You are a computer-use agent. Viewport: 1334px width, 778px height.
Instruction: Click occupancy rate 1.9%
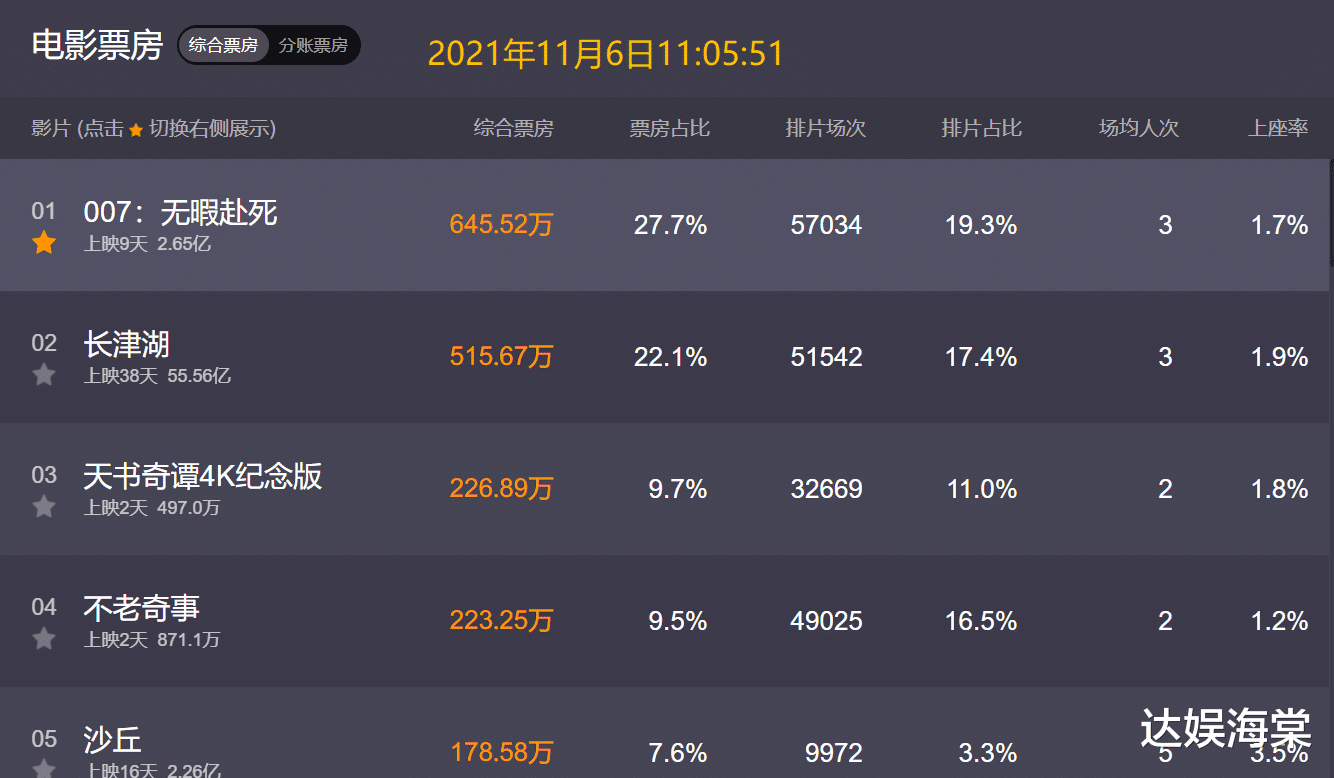[x=1280, y=357]
